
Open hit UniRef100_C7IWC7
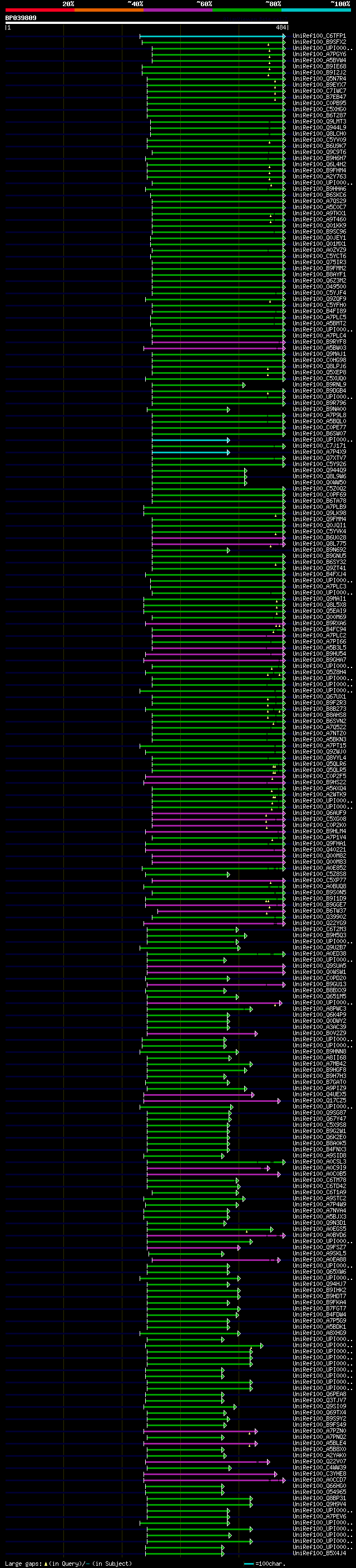coord(319,91)
